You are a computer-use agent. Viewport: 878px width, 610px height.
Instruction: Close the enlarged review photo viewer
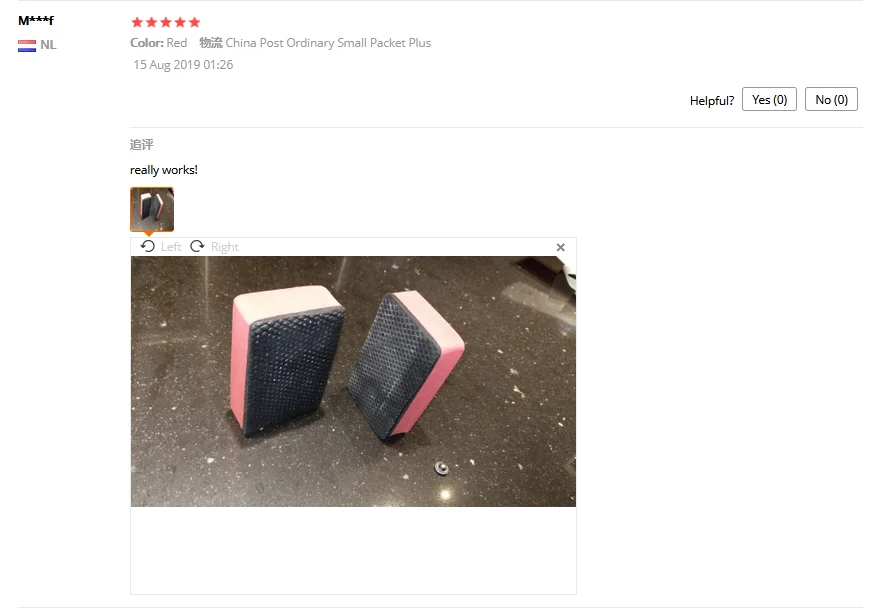point(561,247)
